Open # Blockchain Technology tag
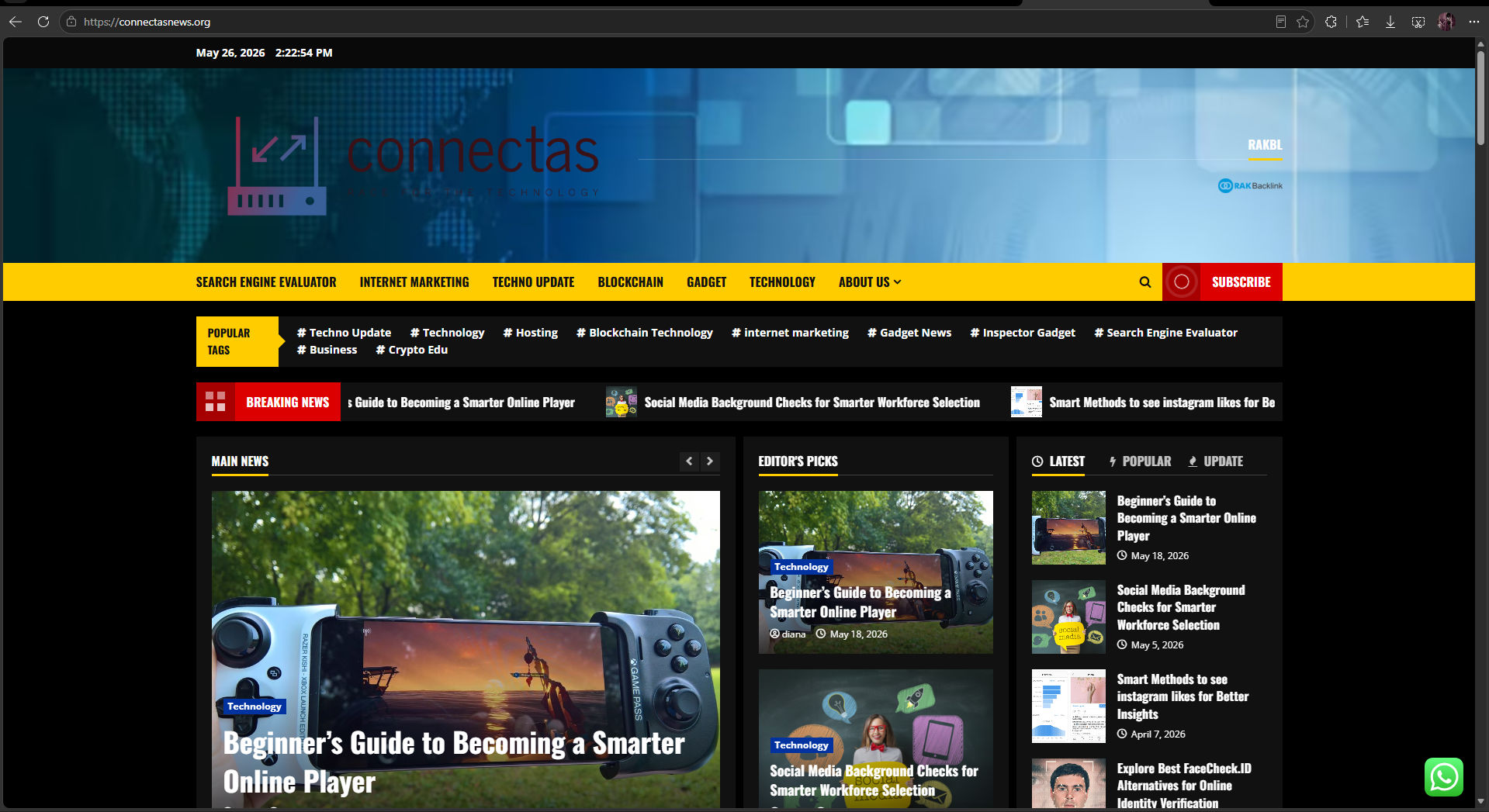Screen dimensions: 1489x812 (645, 333)
